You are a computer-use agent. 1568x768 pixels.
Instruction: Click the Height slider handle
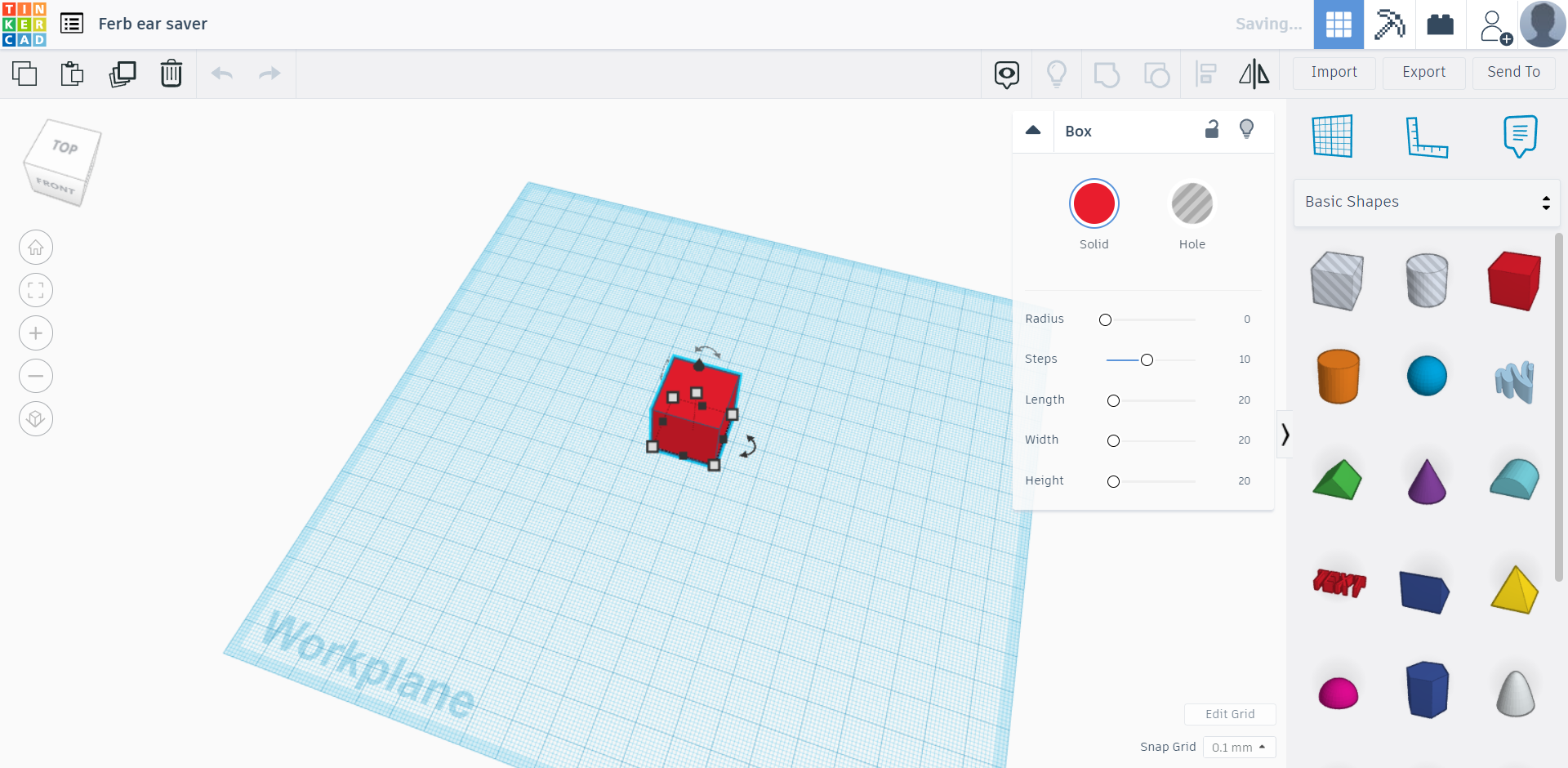(1113, 482)
